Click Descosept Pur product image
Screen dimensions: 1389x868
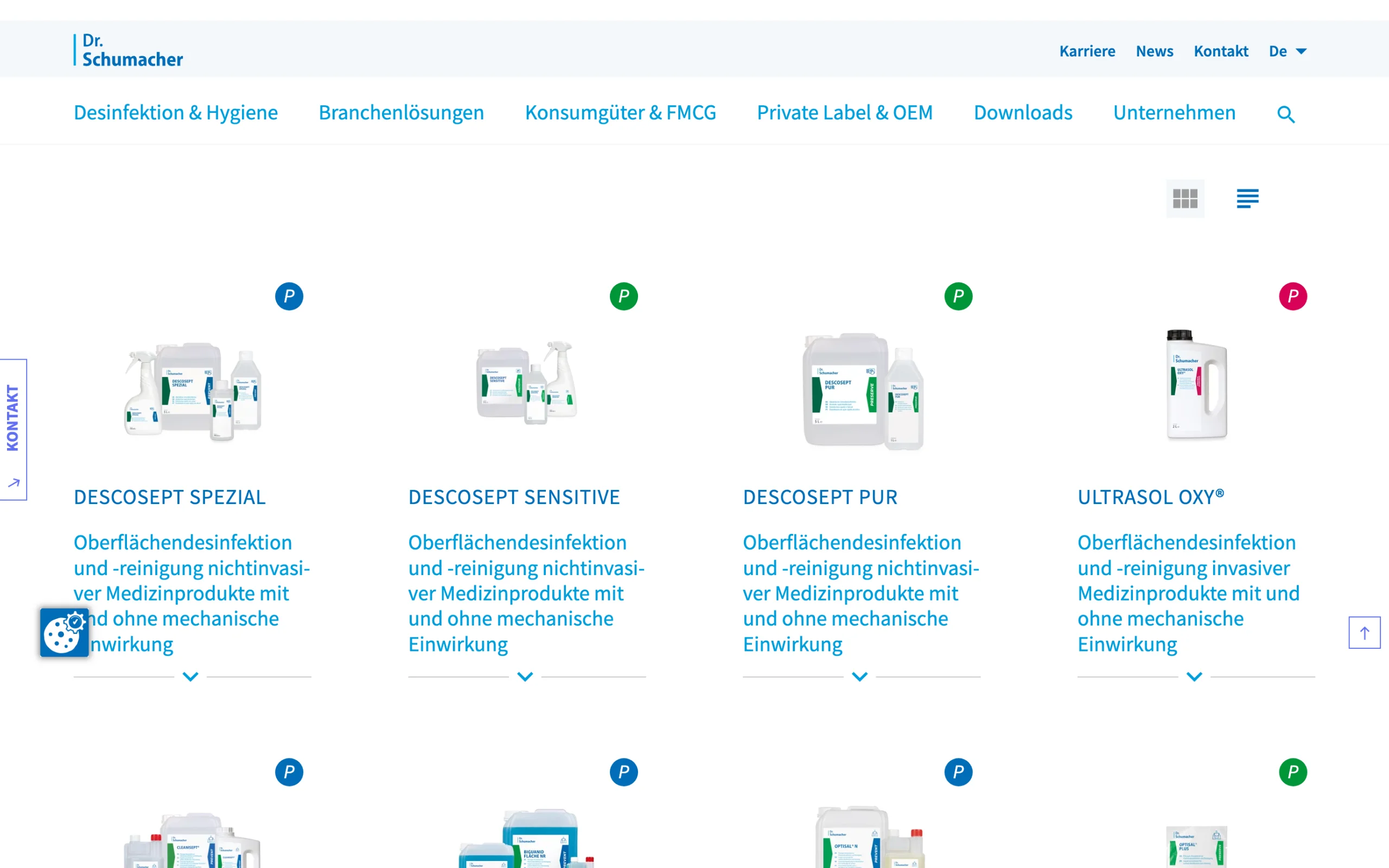tap(863, 392)
